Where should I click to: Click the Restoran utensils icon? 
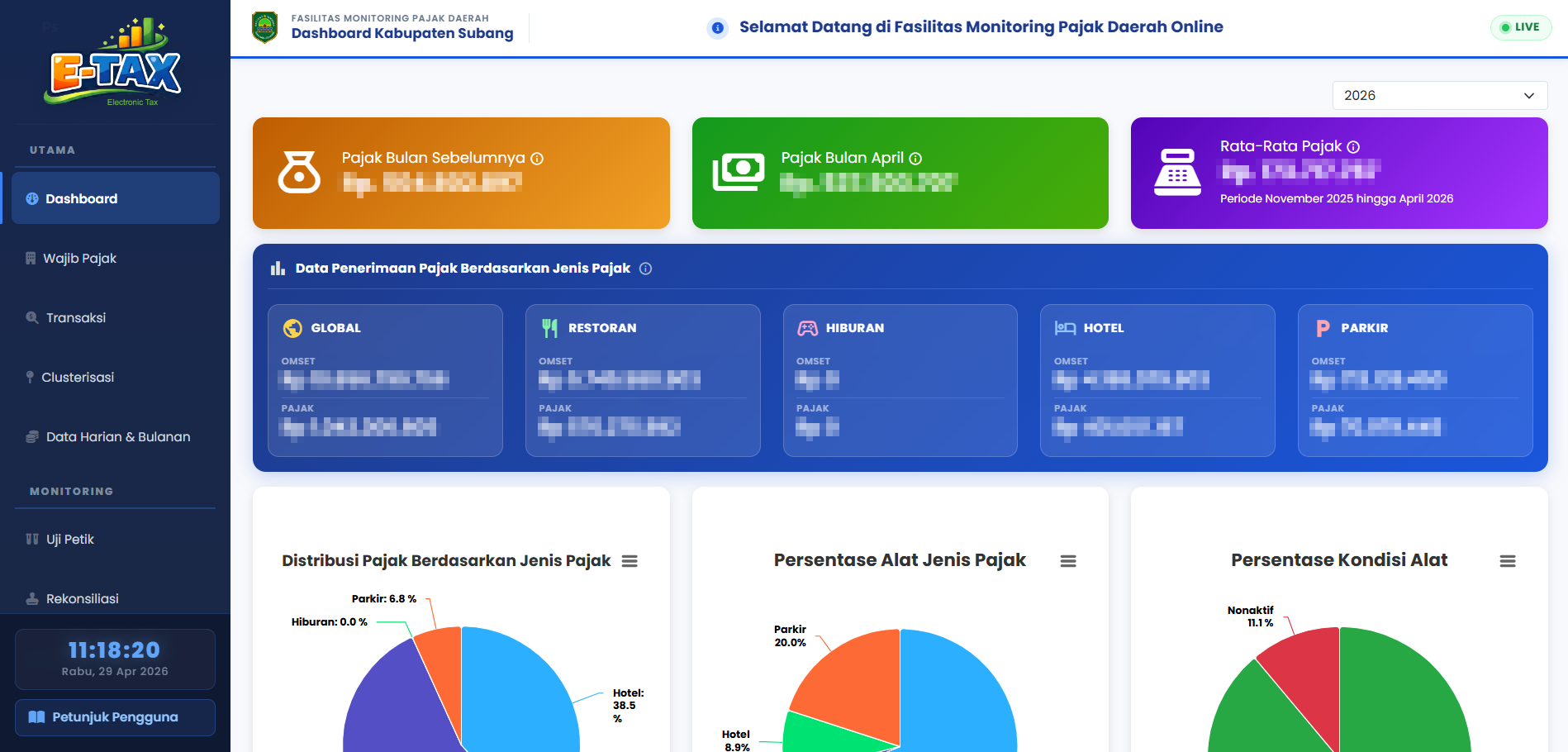[549, 327]
